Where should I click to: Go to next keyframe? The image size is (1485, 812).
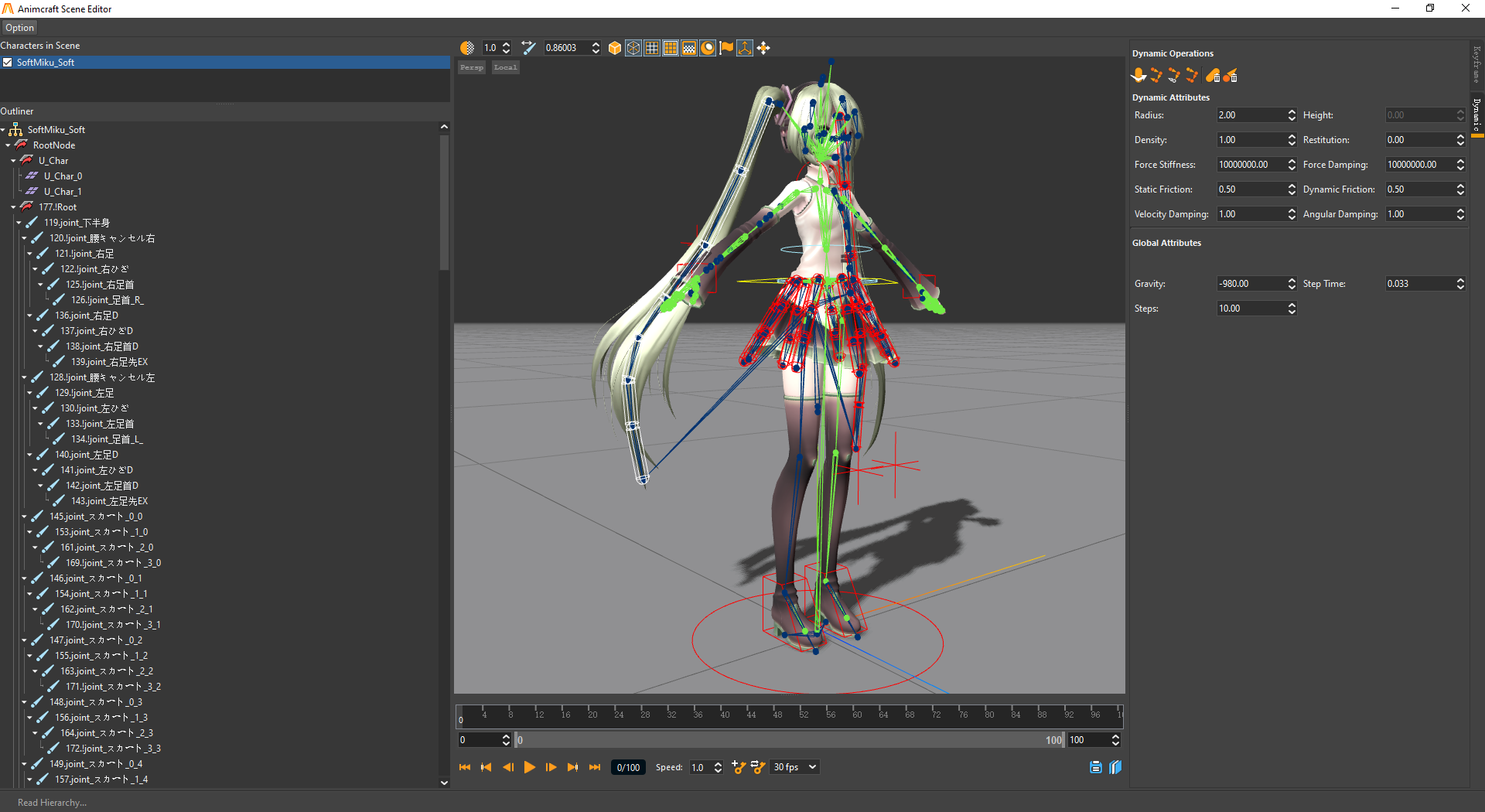click(x=573, y=767)
